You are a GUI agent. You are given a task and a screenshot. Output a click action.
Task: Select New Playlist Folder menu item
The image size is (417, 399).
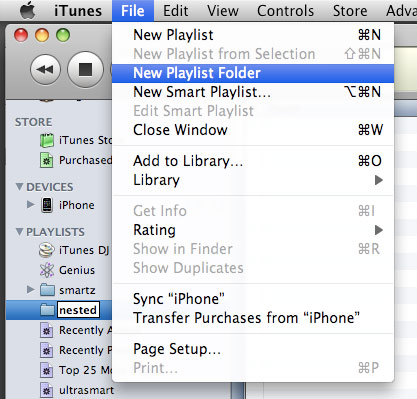pyautogui.click(x=253, y=73)
